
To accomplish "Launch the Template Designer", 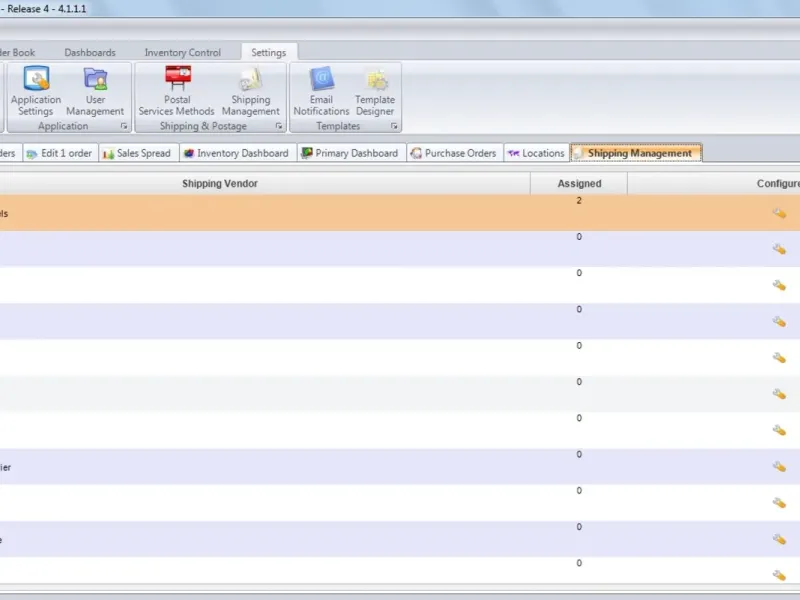I will (375, 91).
